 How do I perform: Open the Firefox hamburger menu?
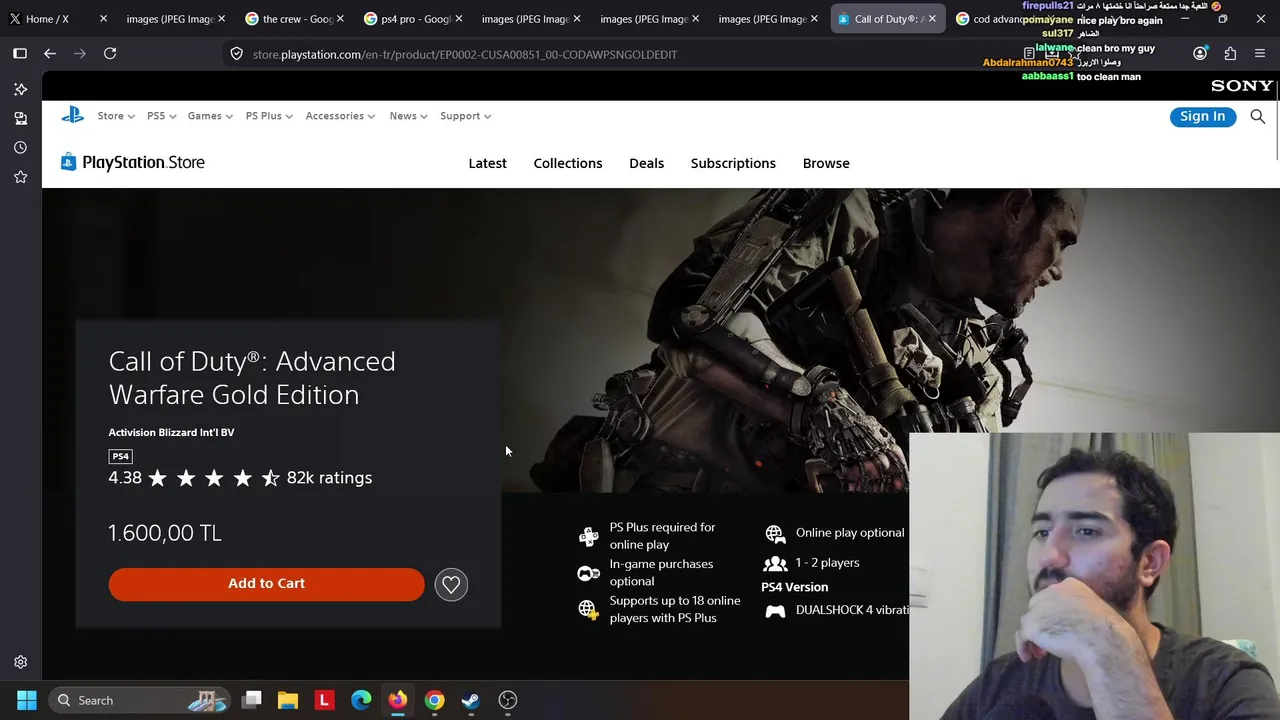tap(1260, 54)
